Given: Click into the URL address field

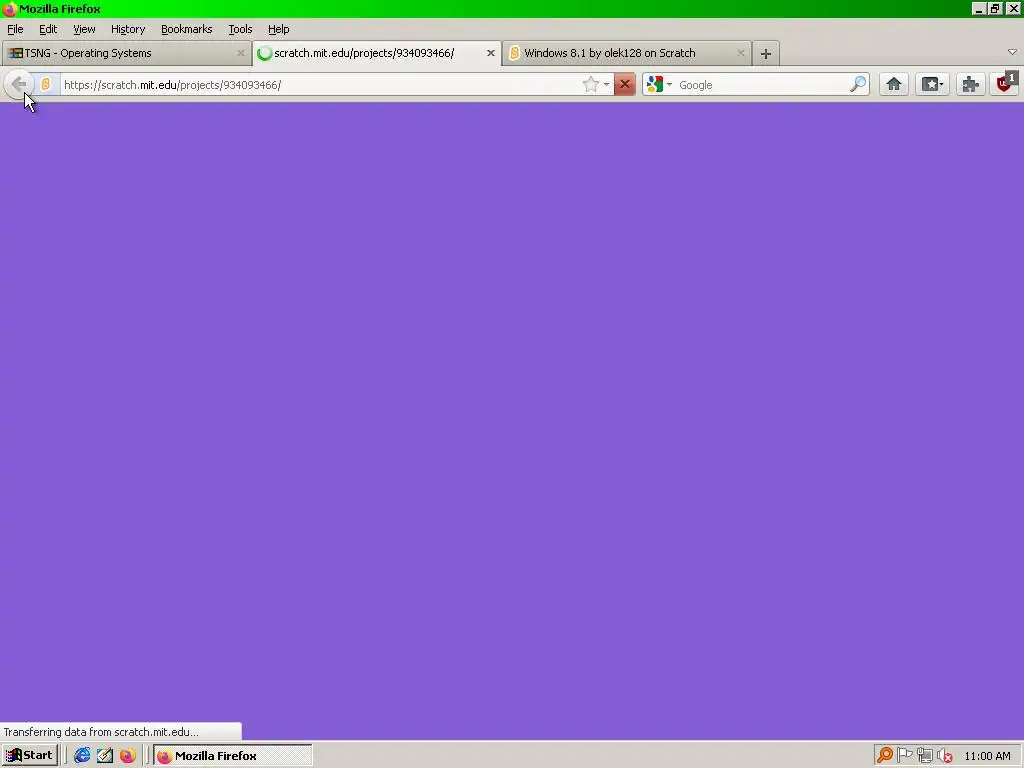Looking at the screenshot, I should pyautogui.click(x=320, y=85).
